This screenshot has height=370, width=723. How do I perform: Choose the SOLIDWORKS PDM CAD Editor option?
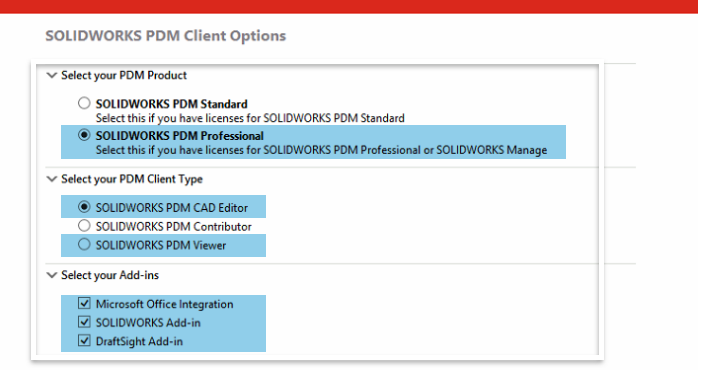point(84,207)
